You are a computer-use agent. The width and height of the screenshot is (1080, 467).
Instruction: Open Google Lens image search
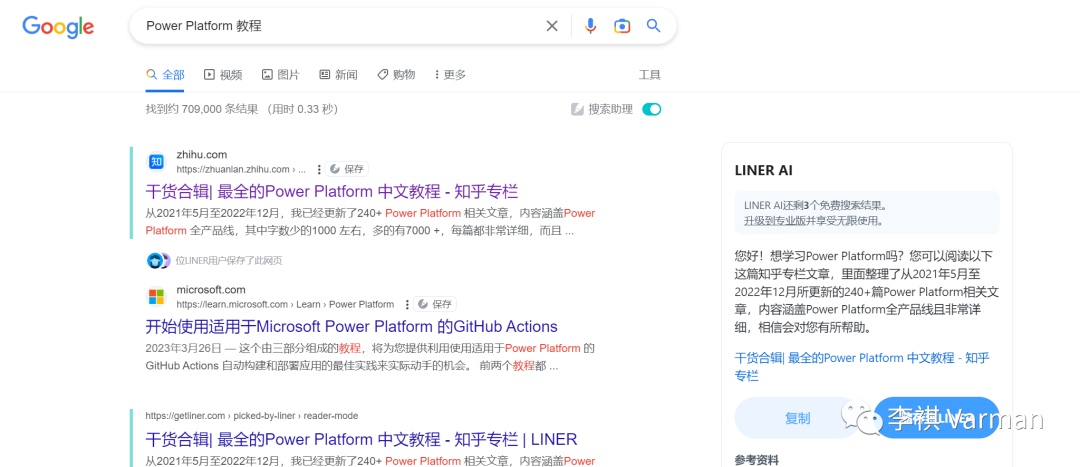click(622, 26)
